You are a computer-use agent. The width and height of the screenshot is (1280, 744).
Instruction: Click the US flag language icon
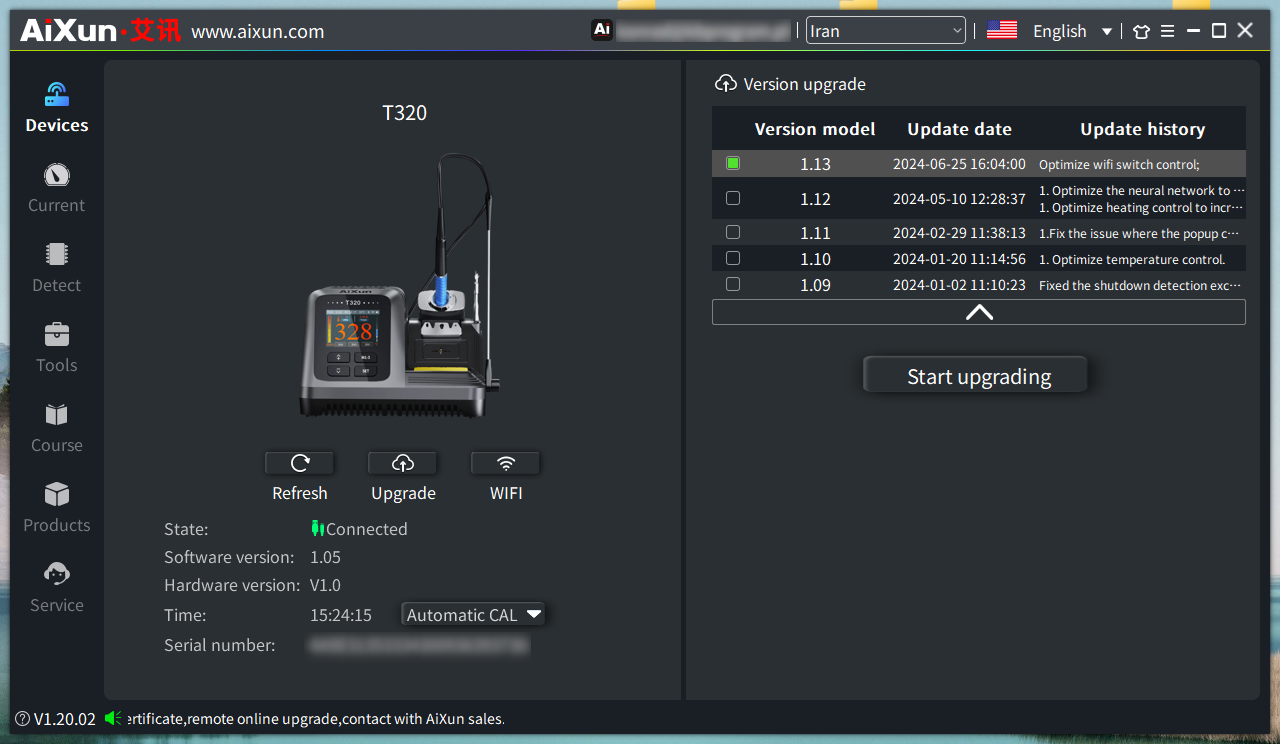(x=1002, y=30)
